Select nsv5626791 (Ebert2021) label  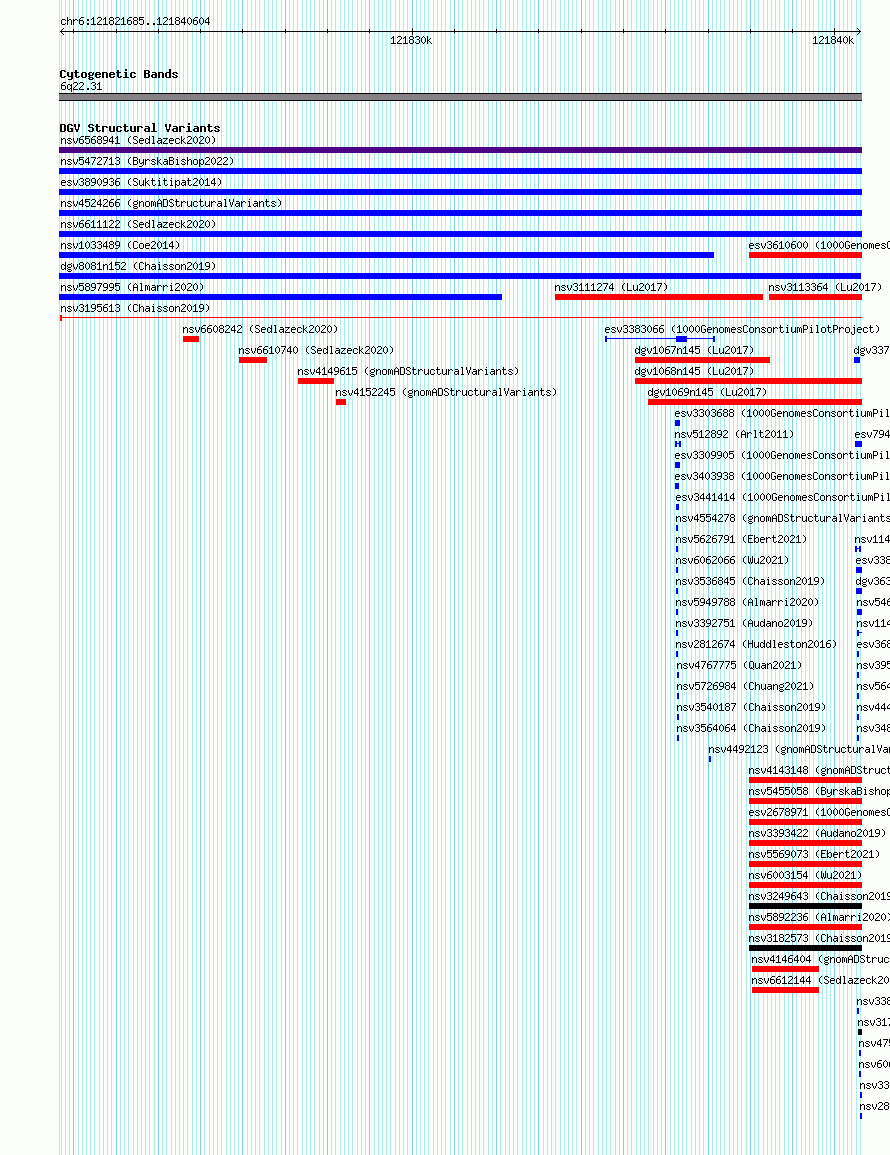(x=741, y=539)
